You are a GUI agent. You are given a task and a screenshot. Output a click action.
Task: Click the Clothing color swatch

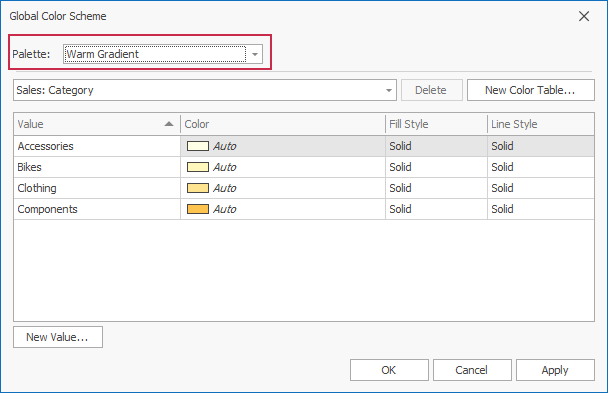198,188
